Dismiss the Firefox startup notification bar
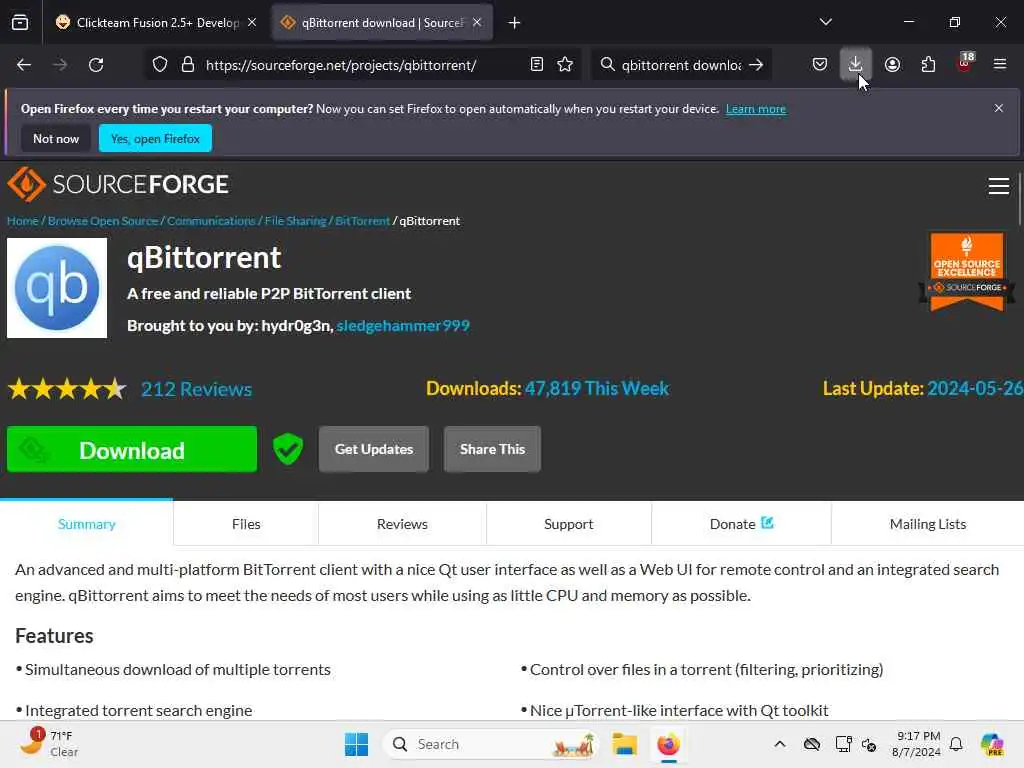Viewport: 1024px width, 768px height. [x=999, y=108]
